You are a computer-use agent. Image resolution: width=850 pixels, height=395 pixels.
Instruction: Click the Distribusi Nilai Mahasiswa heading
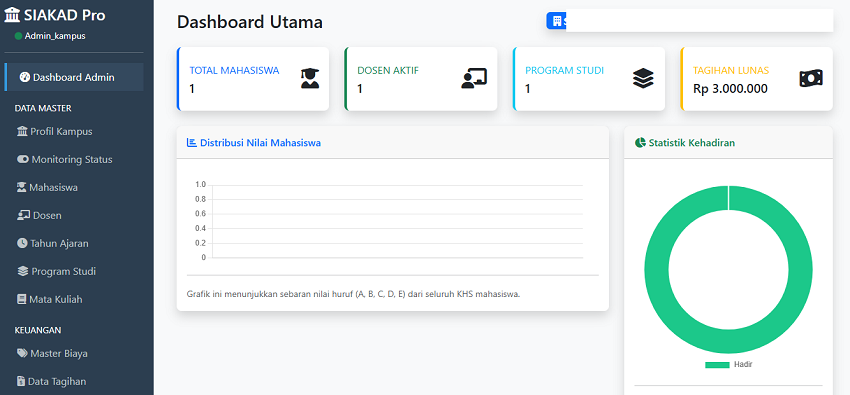pyautogui.click(x=260, y=143)
